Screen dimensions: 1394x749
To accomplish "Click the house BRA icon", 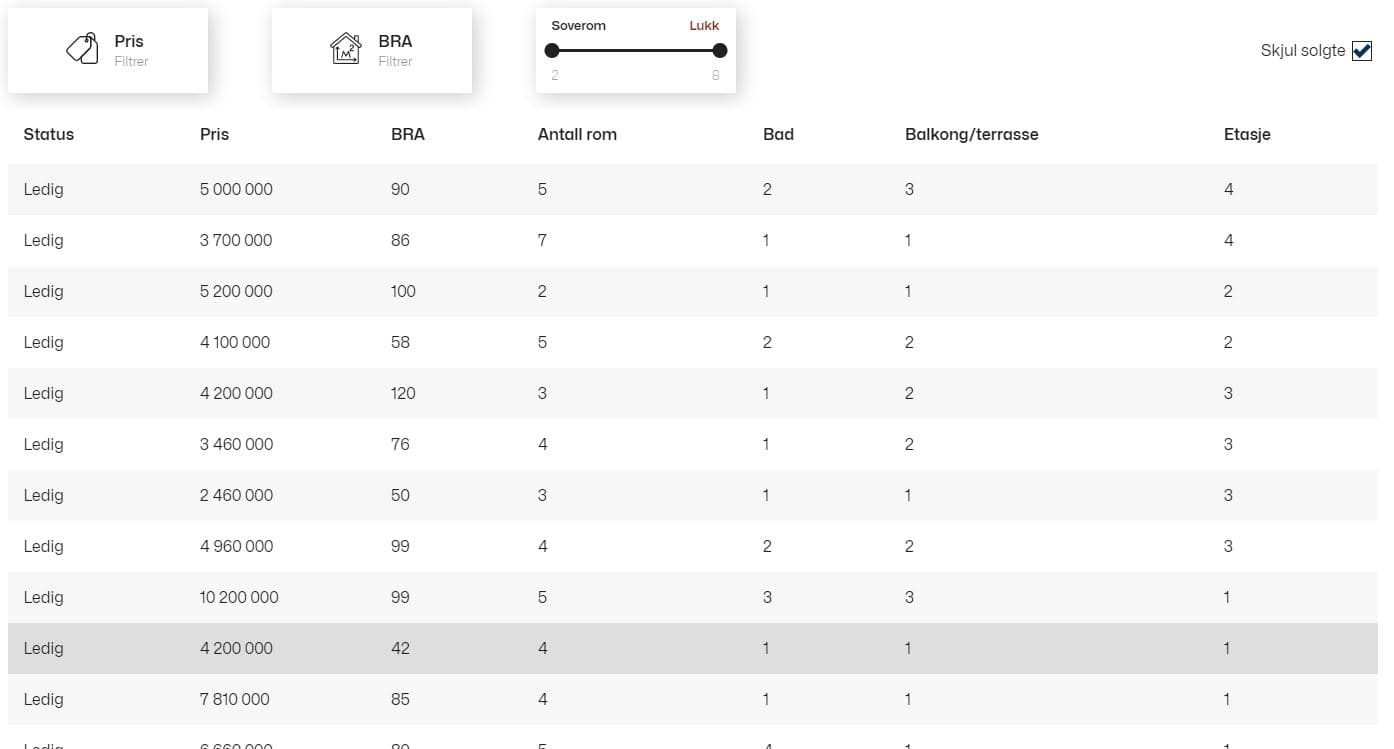I will (346, 49).
